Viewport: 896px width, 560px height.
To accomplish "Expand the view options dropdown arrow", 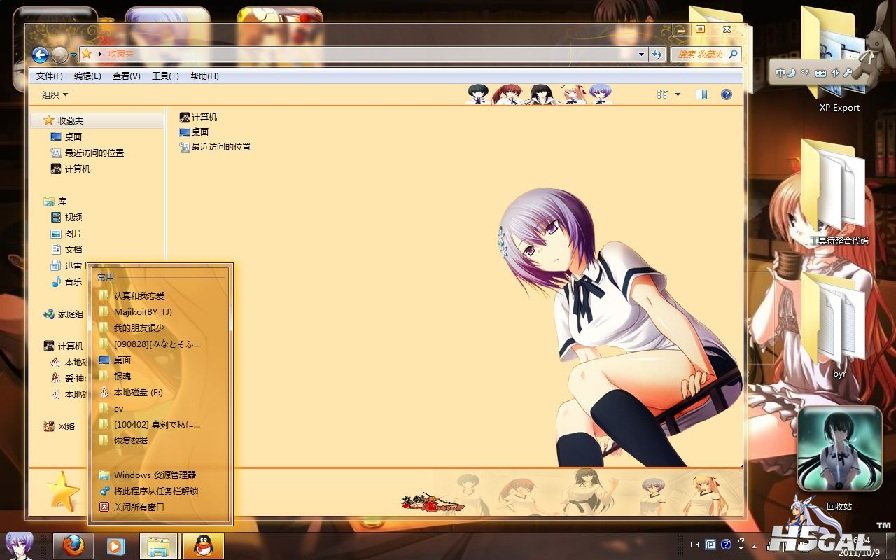I will [678, 94].
